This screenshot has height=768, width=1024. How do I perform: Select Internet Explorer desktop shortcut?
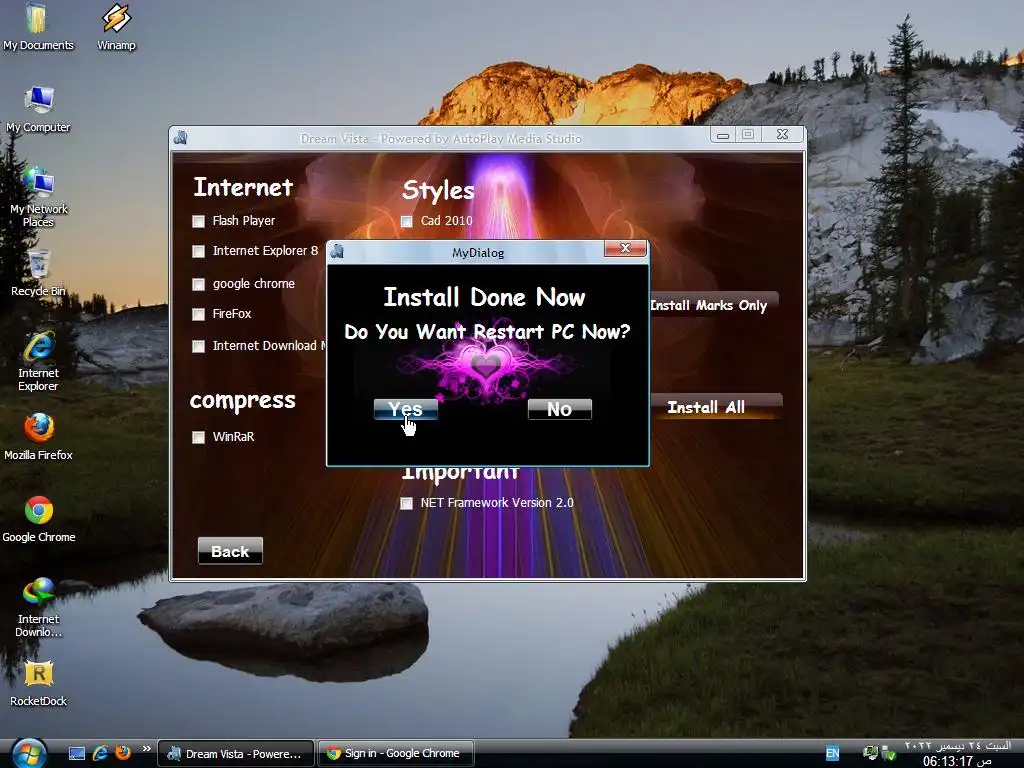click(x=38, y=361)
